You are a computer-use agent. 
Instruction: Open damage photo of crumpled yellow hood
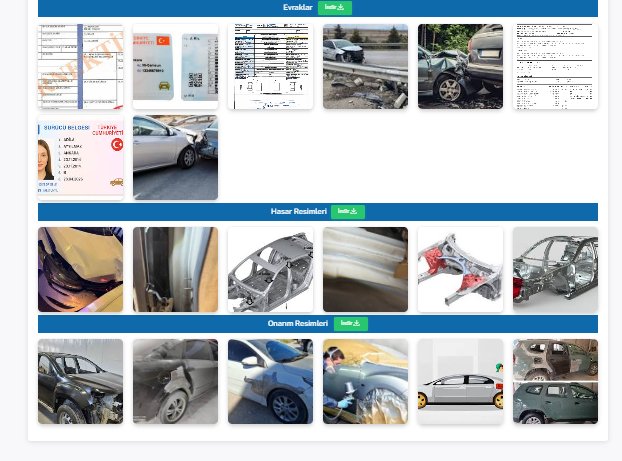(81, 269)
